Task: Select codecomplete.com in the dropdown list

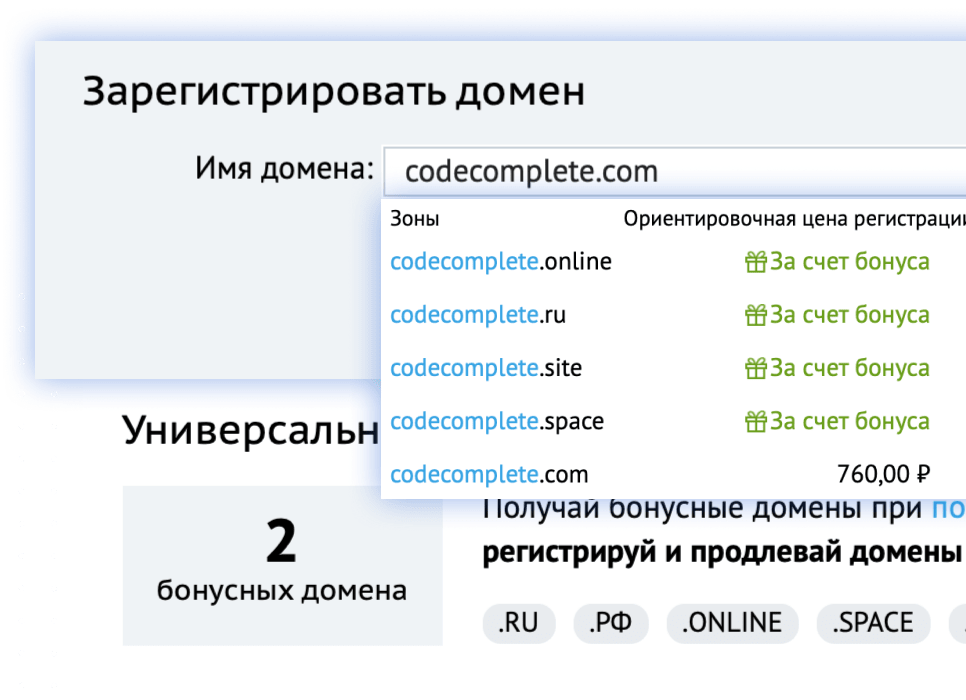Action: pos(489,474)
